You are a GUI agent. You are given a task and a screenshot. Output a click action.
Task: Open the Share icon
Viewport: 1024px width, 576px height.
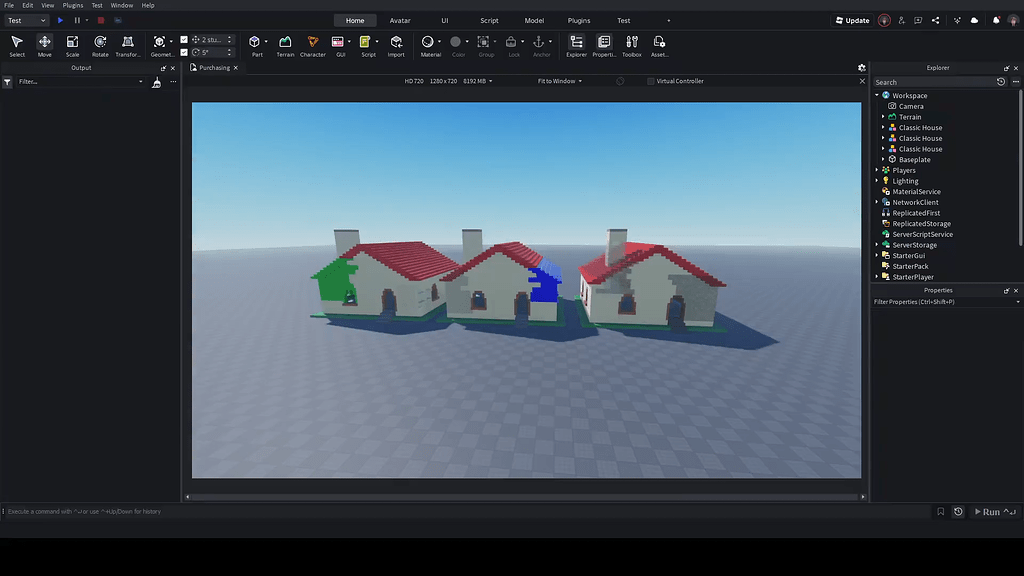[935, 20]
